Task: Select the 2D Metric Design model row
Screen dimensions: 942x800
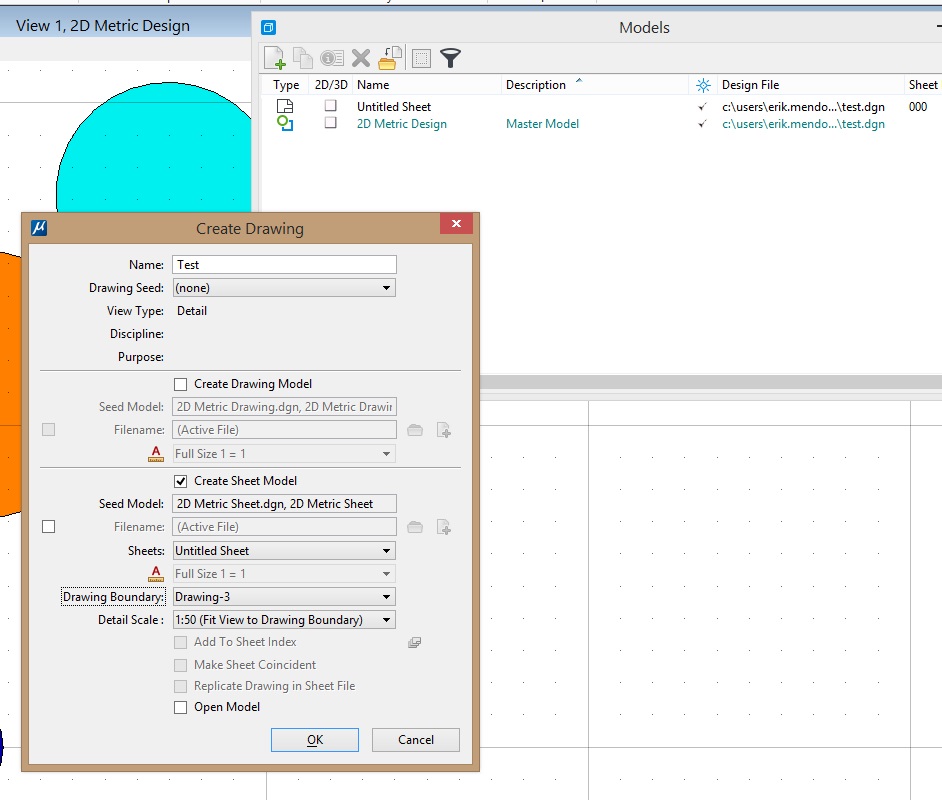Action: [x=401, y=123]
